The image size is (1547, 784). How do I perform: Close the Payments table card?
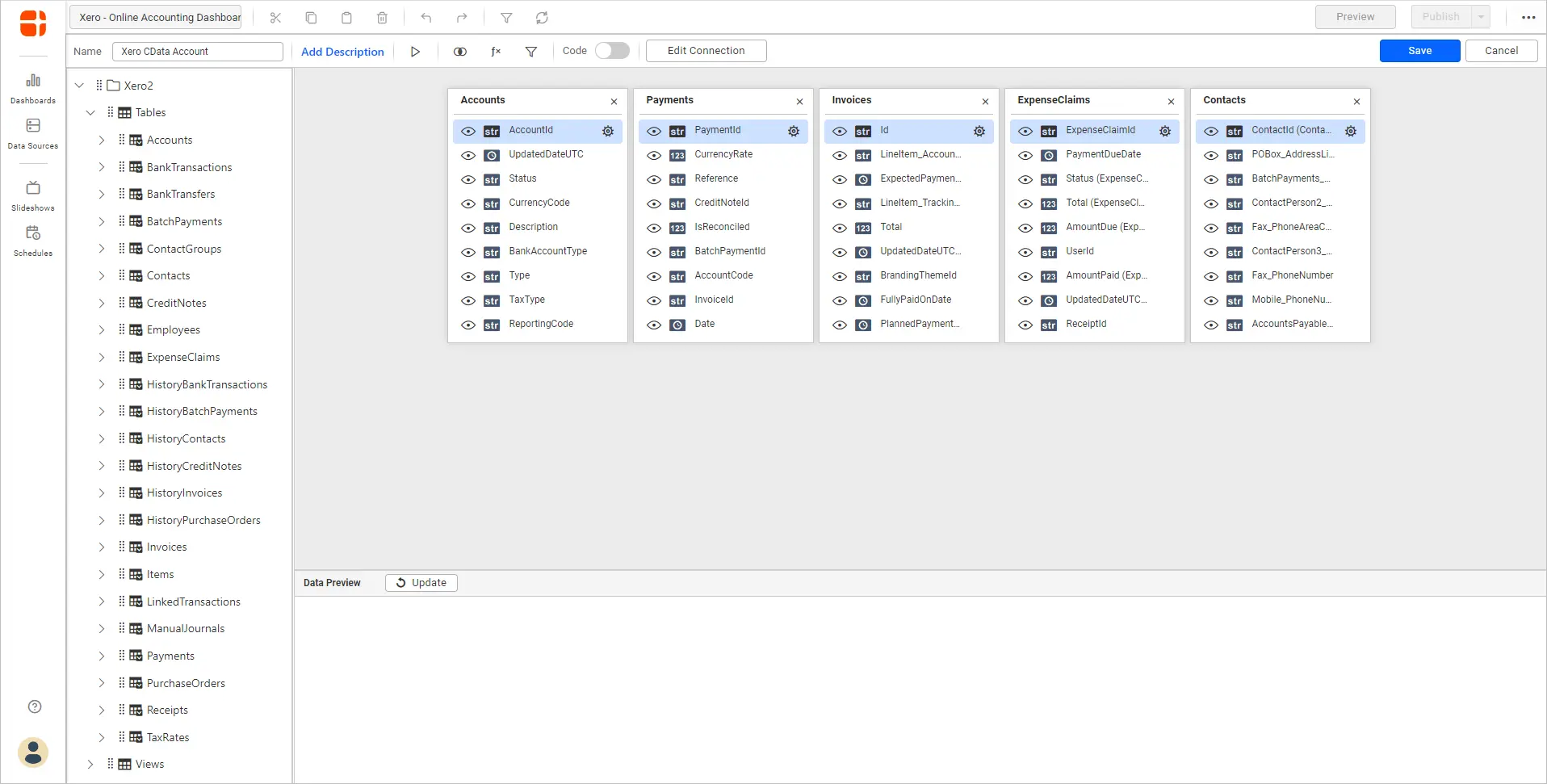click(x=800, y=102)
